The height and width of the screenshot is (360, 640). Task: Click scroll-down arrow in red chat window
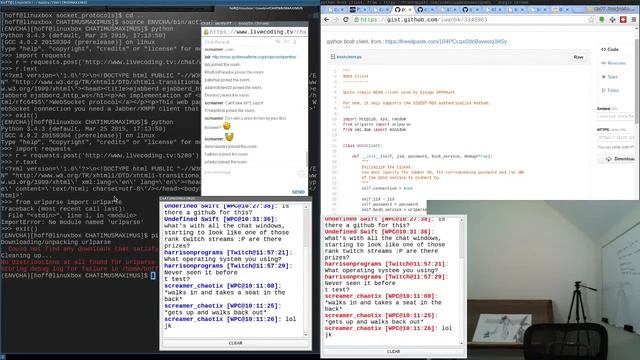(x=462, y=343)
